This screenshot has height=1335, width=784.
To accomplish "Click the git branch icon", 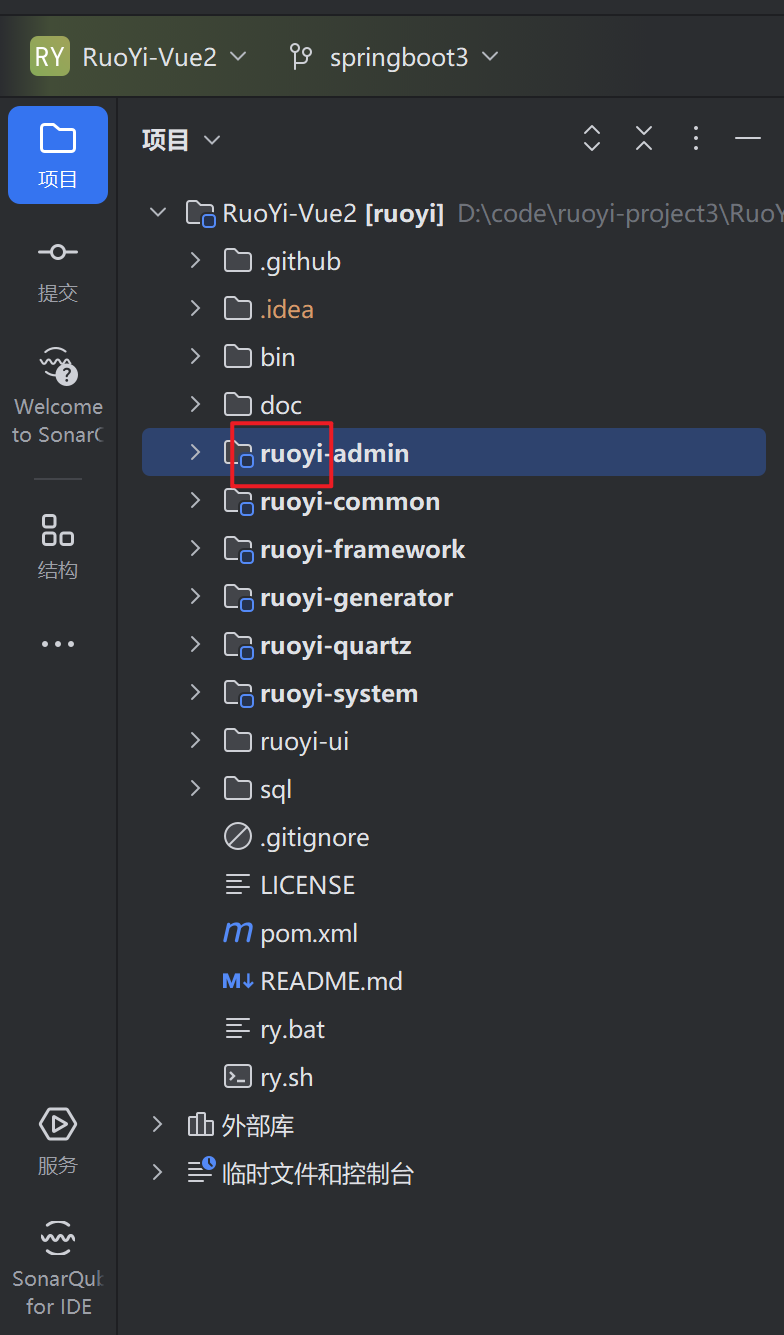I will tap(300, 56).
